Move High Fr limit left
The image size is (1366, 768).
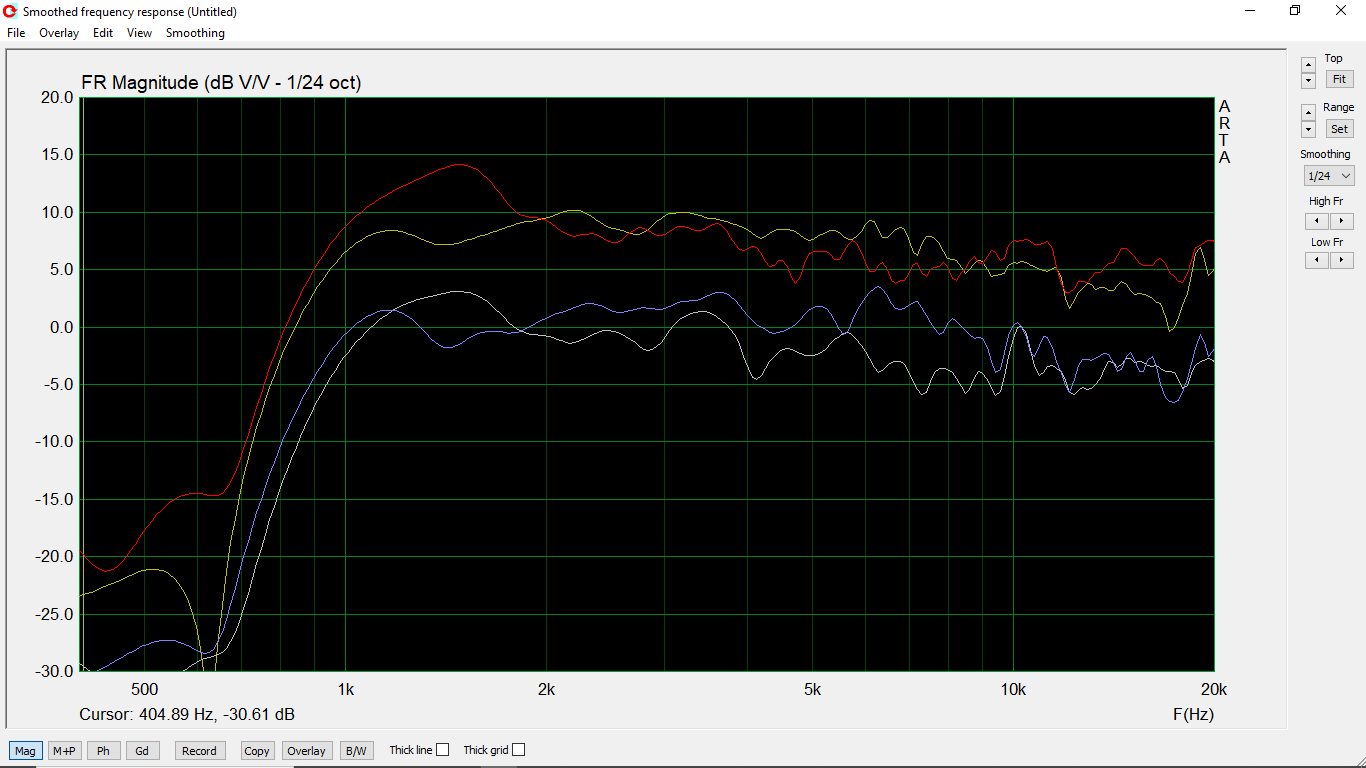point(1317,221)
